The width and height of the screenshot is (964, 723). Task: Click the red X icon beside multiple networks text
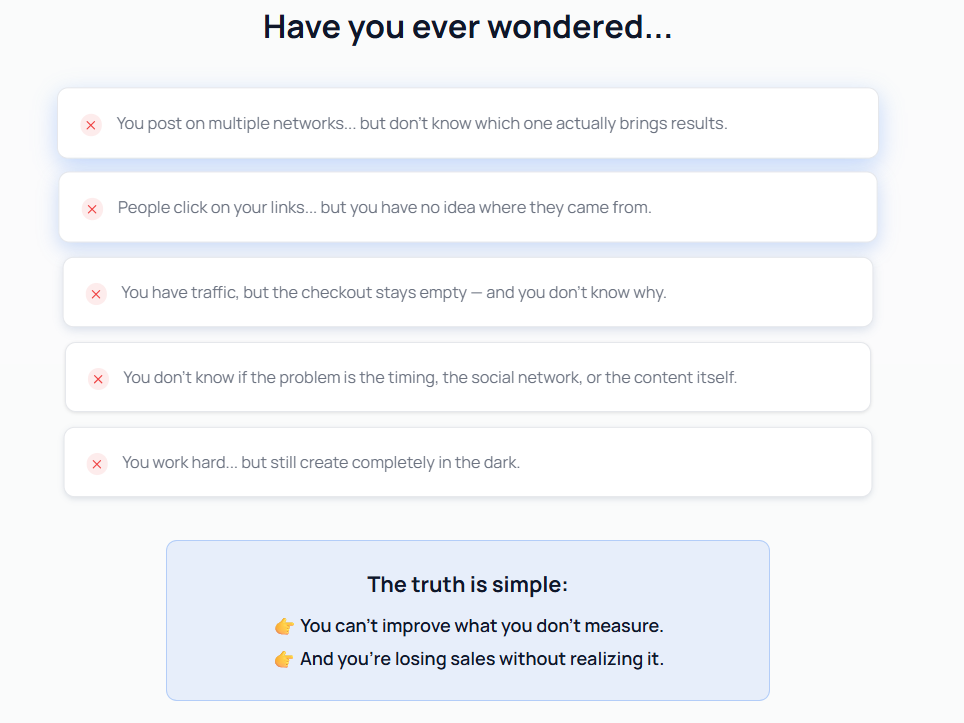tap(91, 125)
